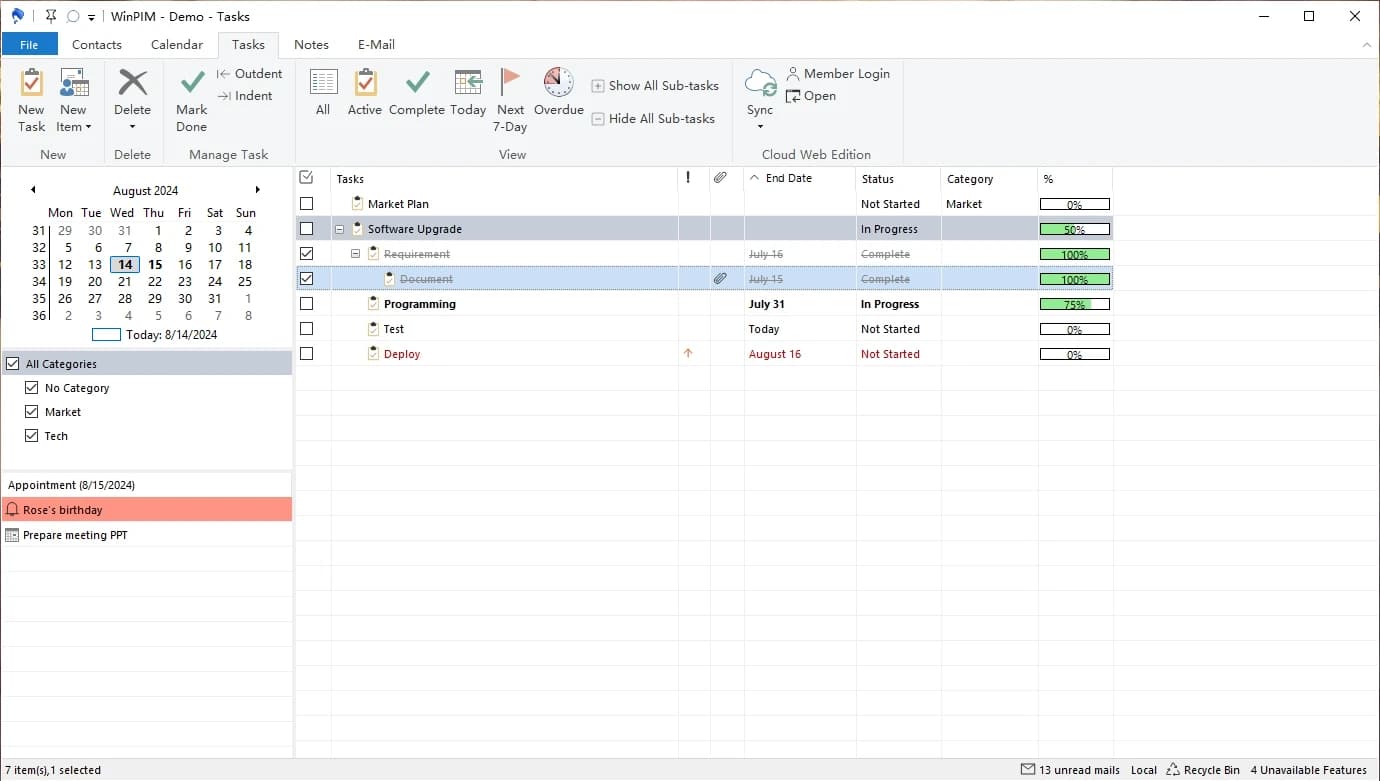This screenshot has height=781, width=1380.
Task: Toggle the Programming task checkbox
Action: tap(307, 304)
